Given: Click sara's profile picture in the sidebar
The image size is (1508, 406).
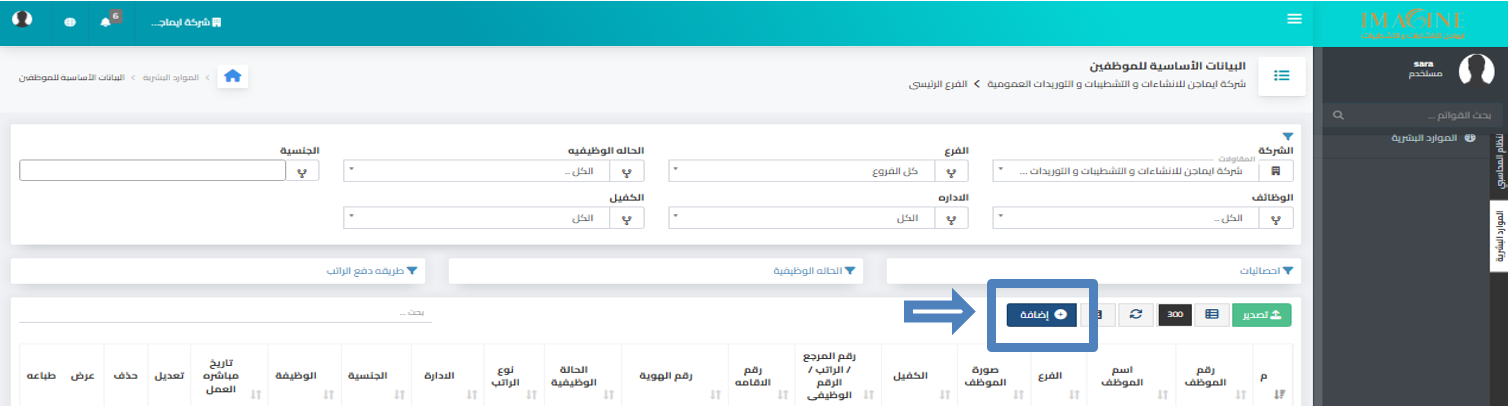Looking at the screenshot, I should point(1476,70).
